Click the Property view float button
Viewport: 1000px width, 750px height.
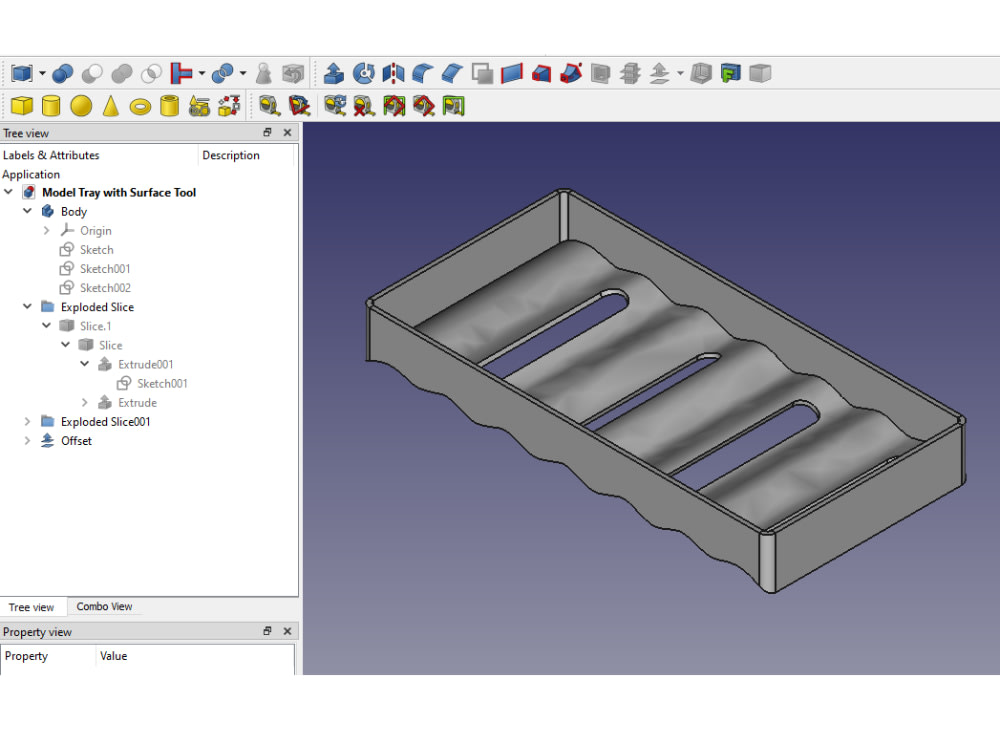(x=267, y=631)
